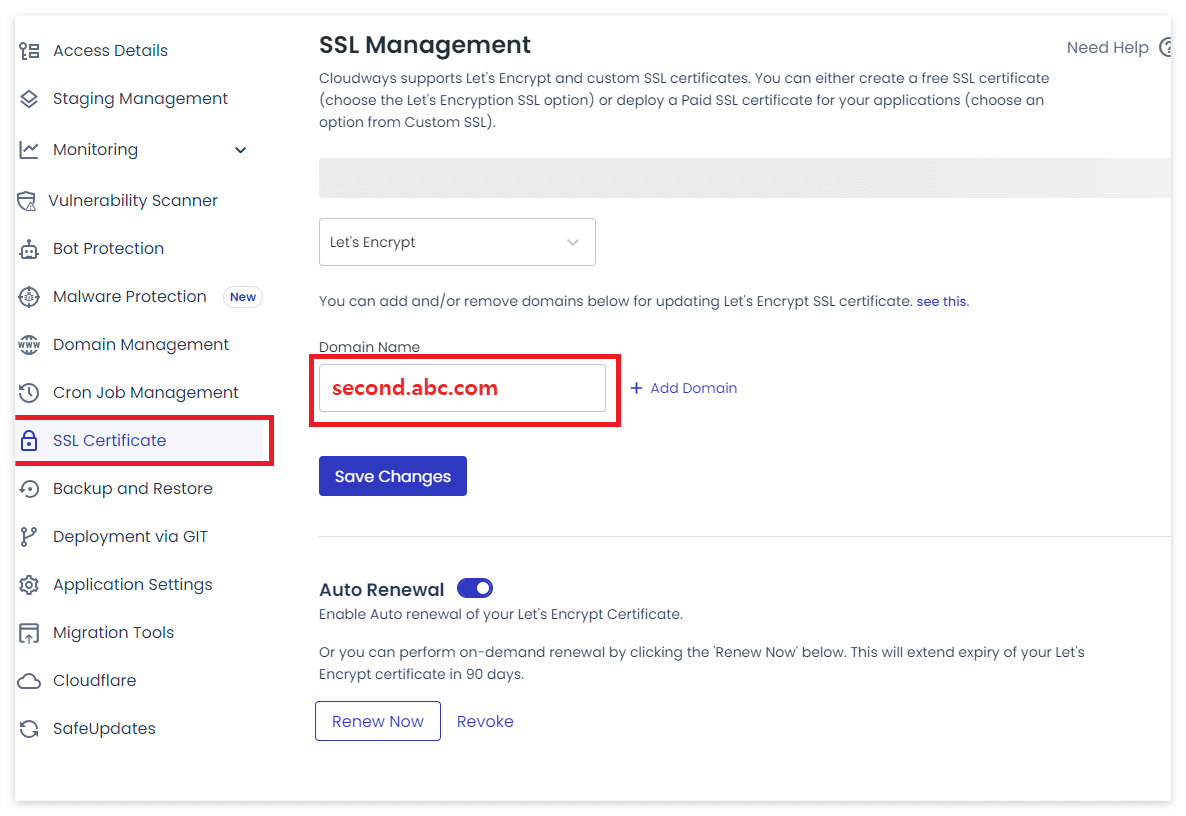Click the SafeUpdates refresh icon
Screen dimensions: 1186x816
(x=29, y=729)
